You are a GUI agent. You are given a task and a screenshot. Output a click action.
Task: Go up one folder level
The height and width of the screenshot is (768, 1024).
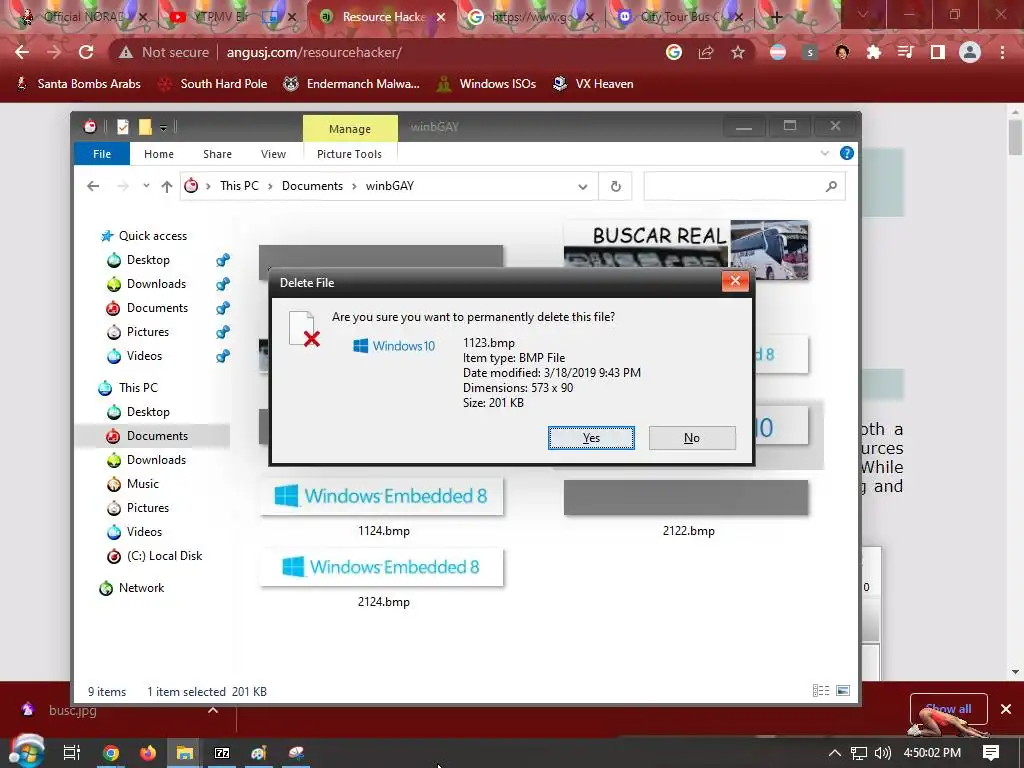[x=167, y=186]
